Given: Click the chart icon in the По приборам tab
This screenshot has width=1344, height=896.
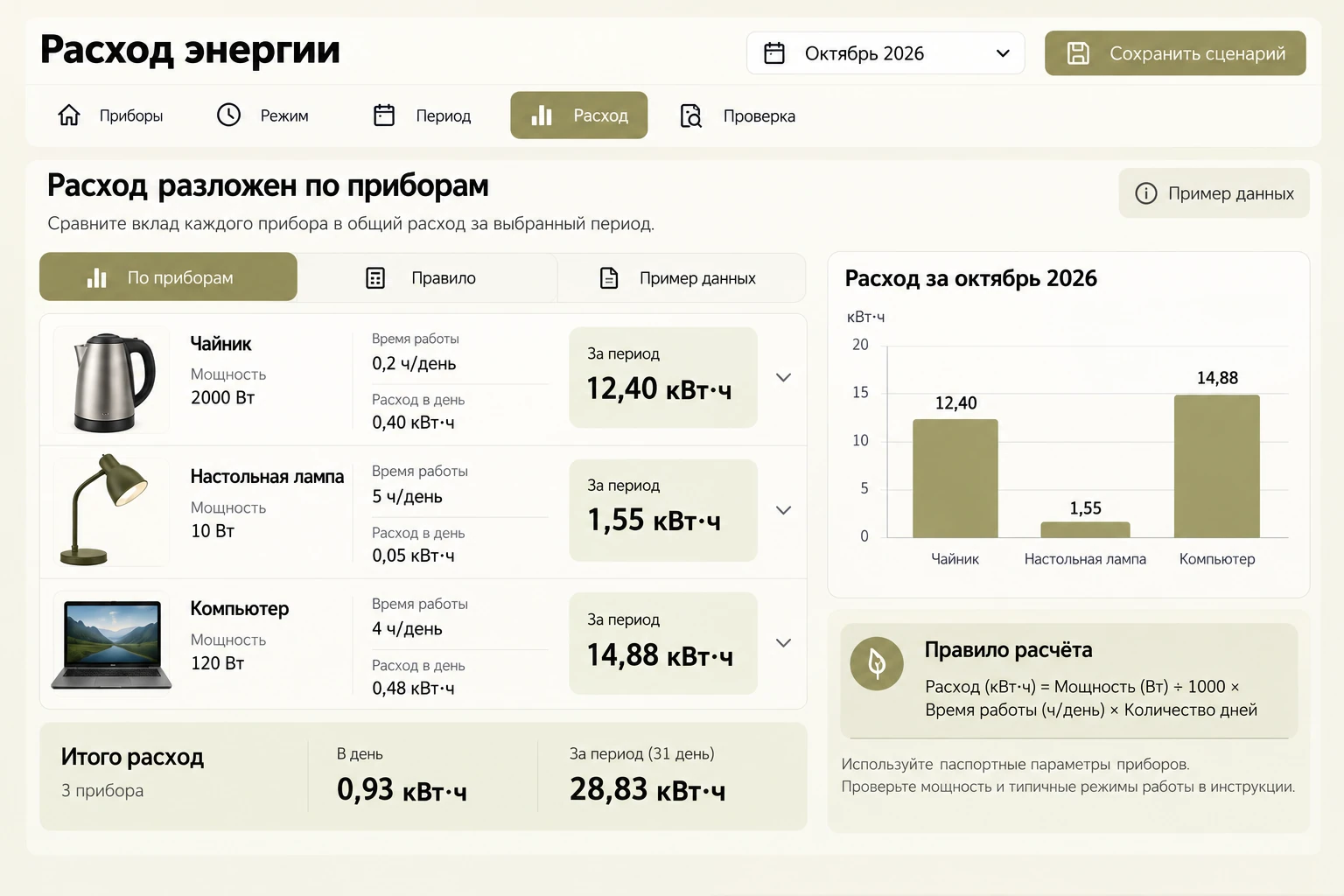Looking at the screenshot, I should 96,277.
